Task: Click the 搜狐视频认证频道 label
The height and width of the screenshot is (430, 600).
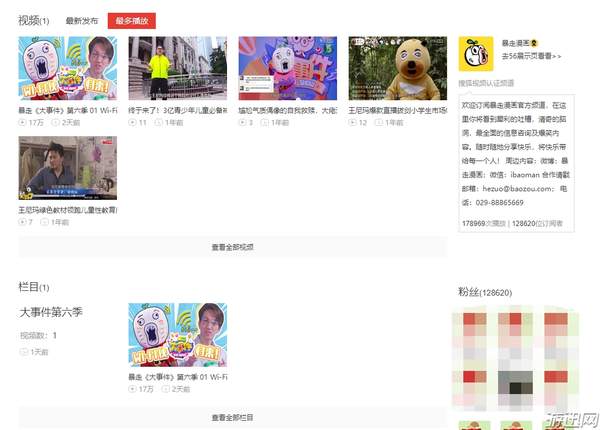Action: (486, 83)
